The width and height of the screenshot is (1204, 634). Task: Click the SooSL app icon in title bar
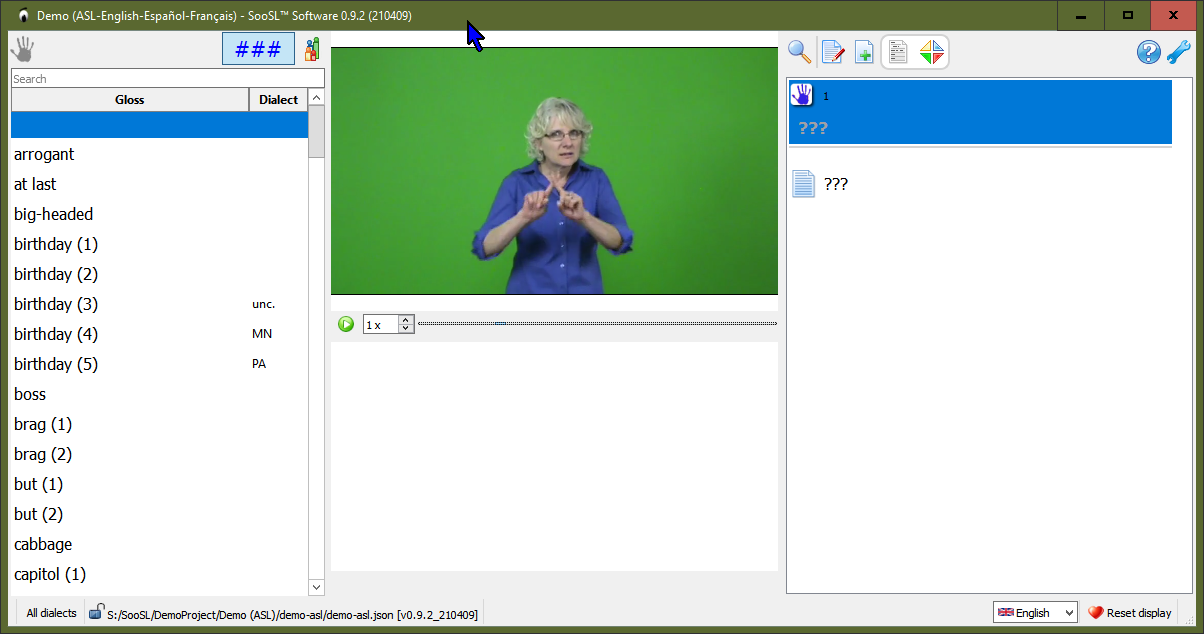tap(23, 15)
